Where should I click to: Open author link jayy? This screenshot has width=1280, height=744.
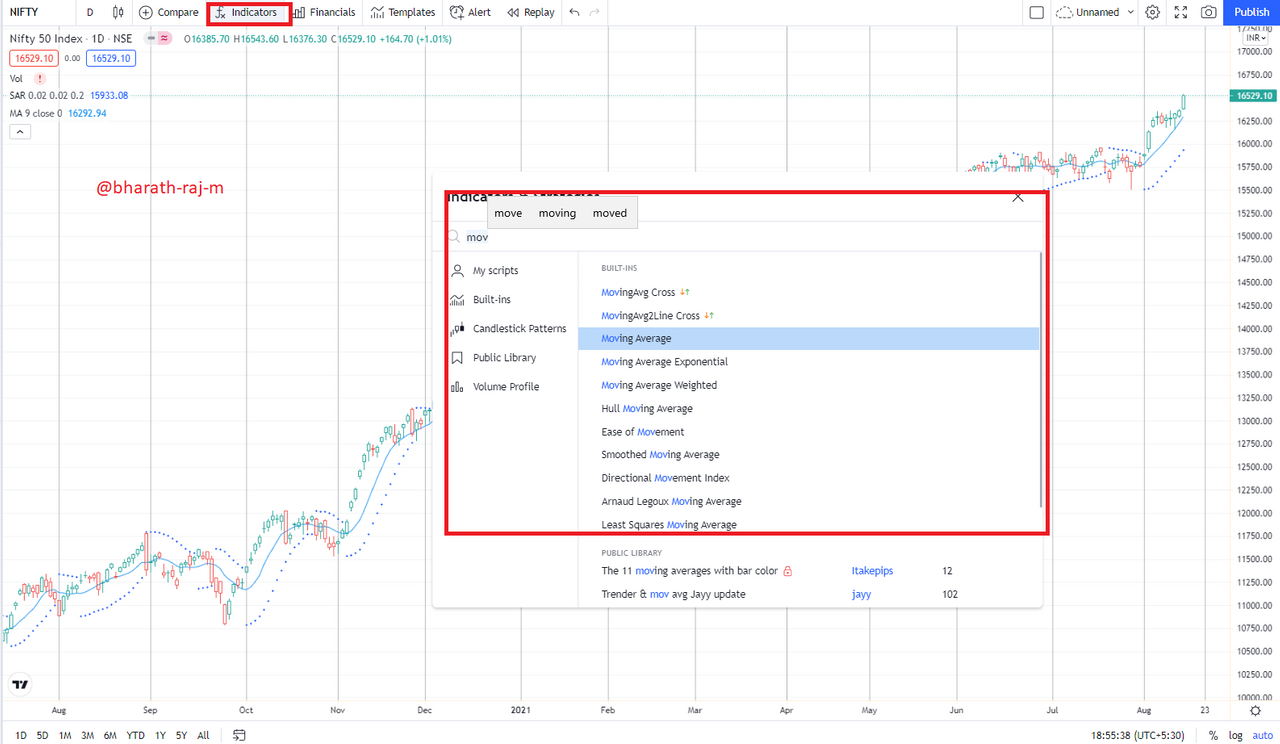tap(861, 594)
